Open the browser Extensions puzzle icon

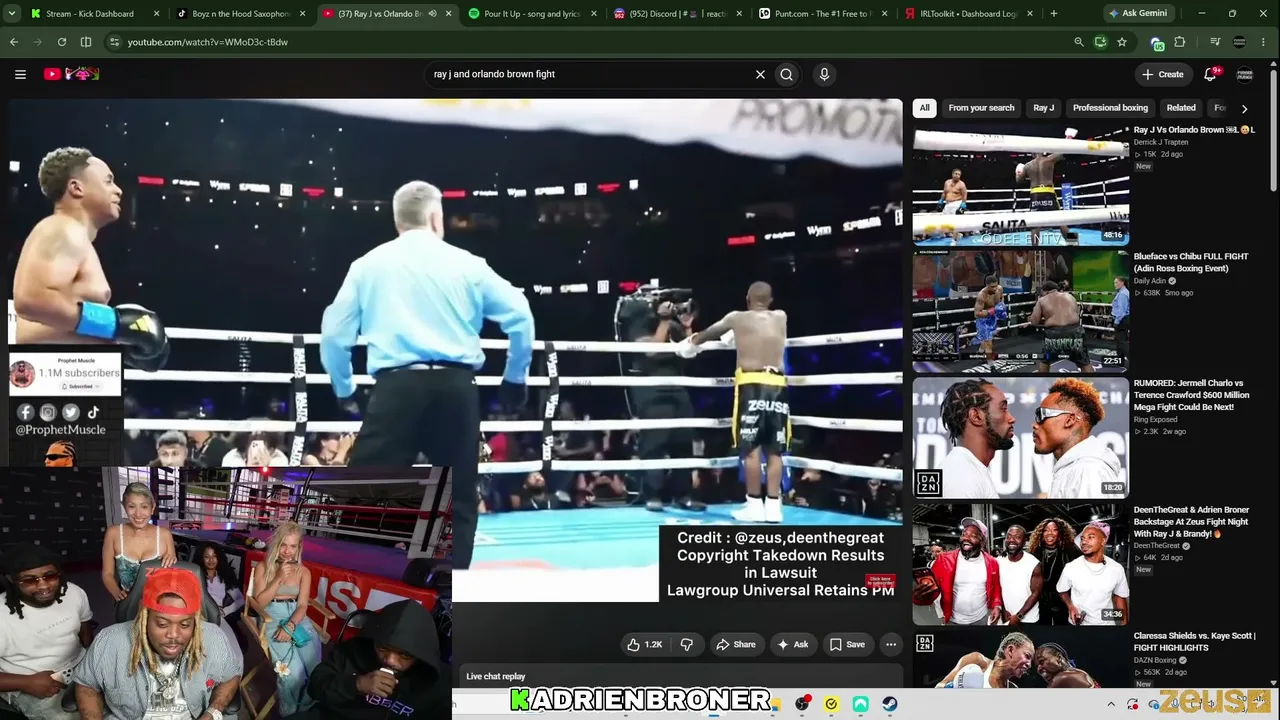point(1180,42)
